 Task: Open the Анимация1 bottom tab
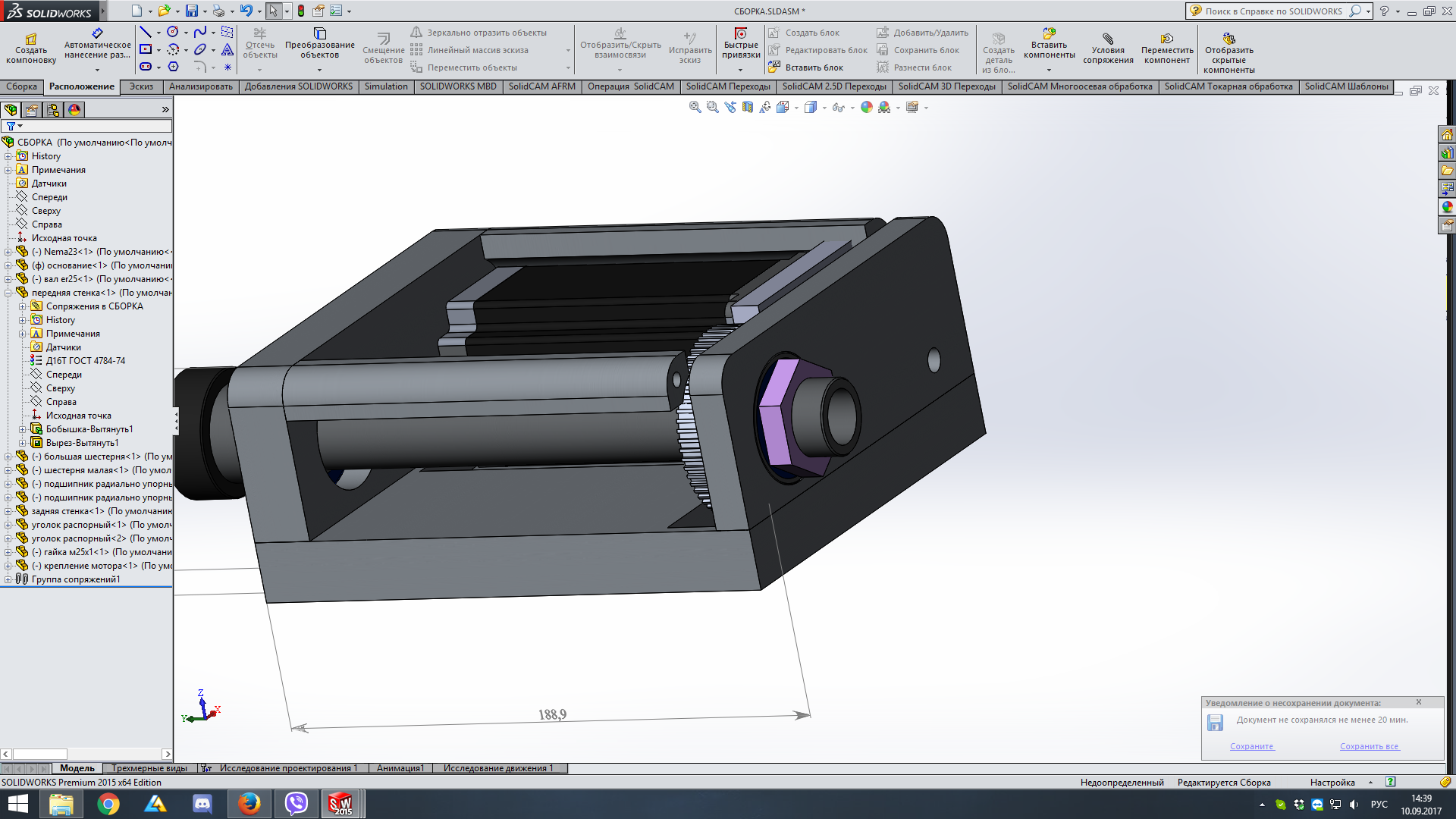point(400,768)
